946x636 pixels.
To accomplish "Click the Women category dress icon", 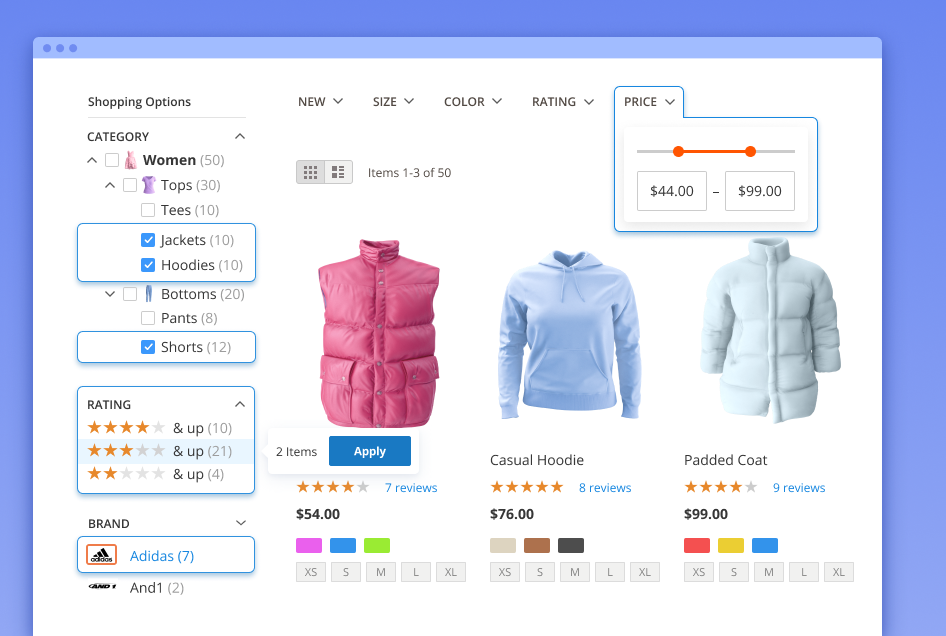I will click(131, 160).
